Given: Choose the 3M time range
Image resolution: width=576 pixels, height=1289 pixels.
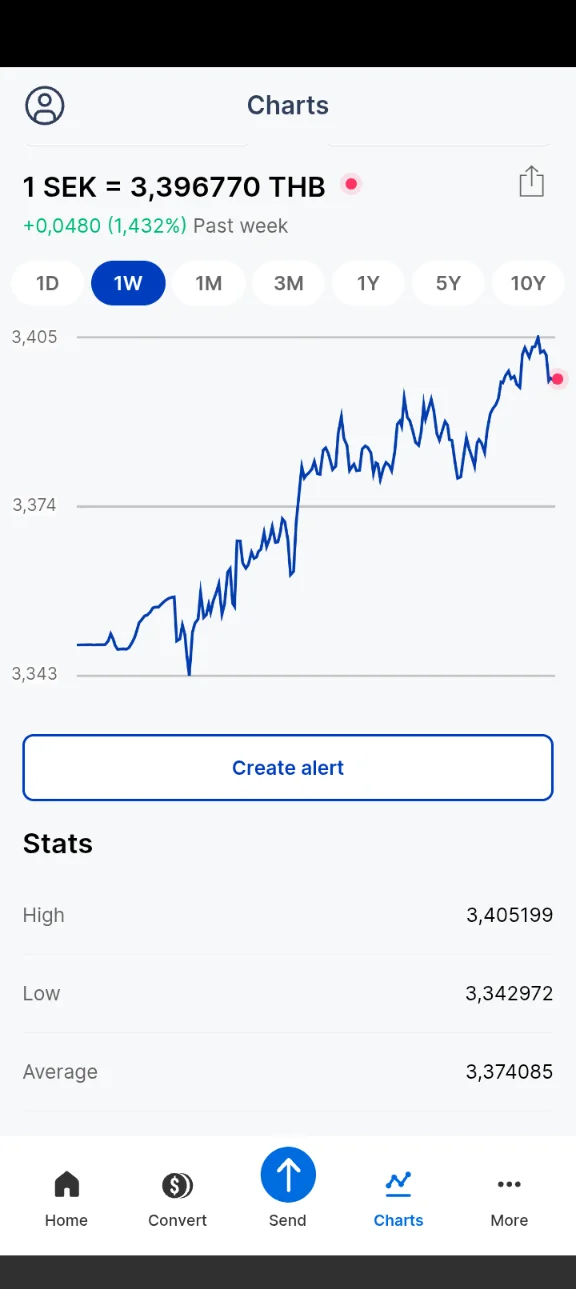Looking at the screenshot, I should coord(288,283).
